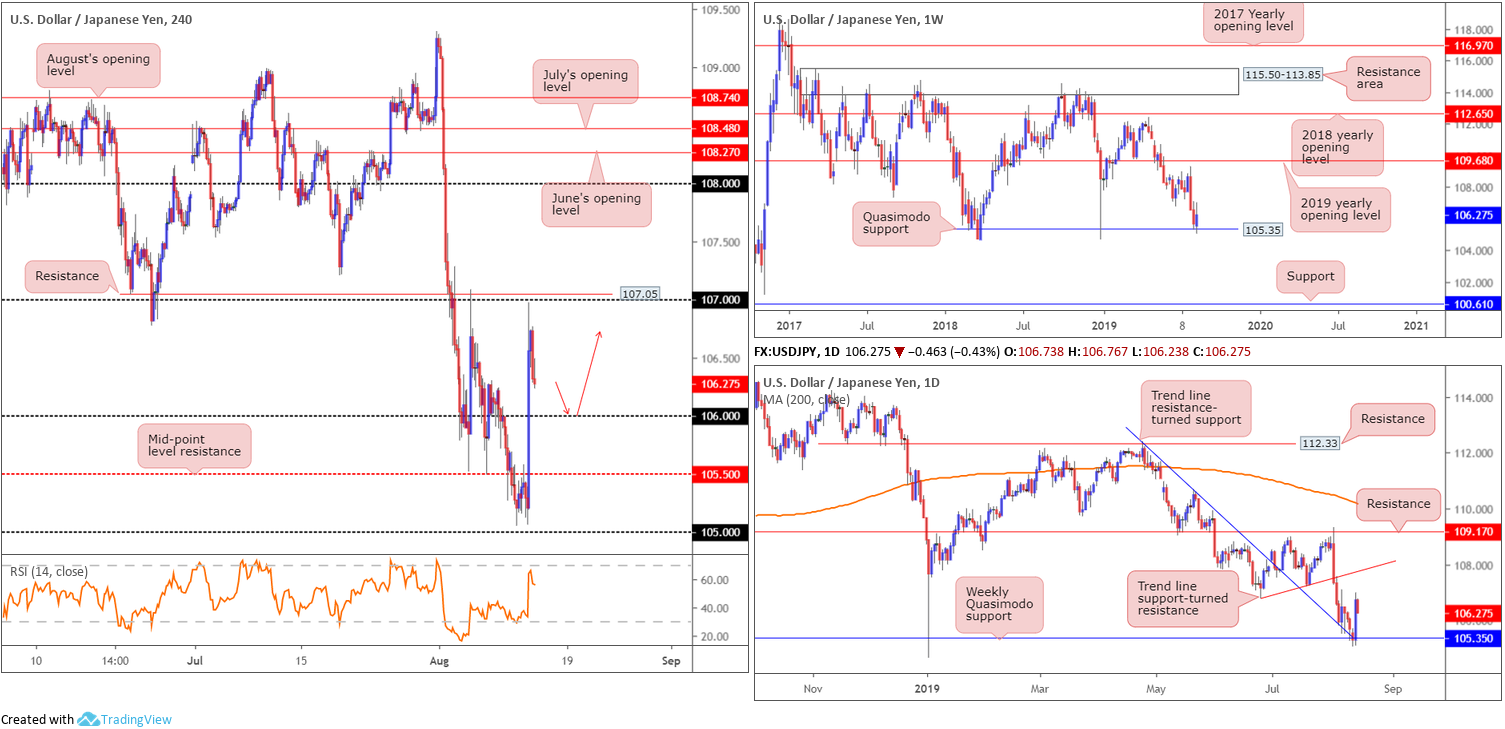Select the Quasimodo support callout on weekly chart
Screen dimensions: 1505x729
tap(895, 224)
